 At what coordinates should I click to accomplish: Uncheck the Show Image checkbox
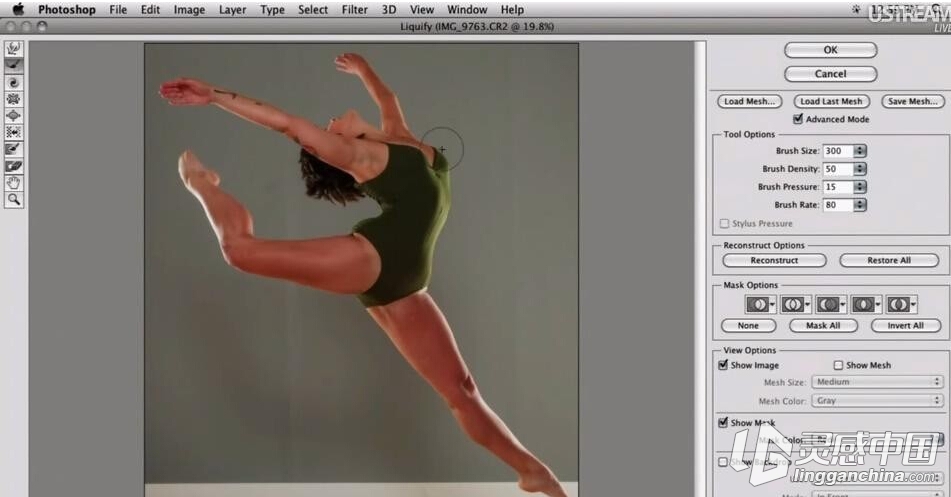[723, 365]
